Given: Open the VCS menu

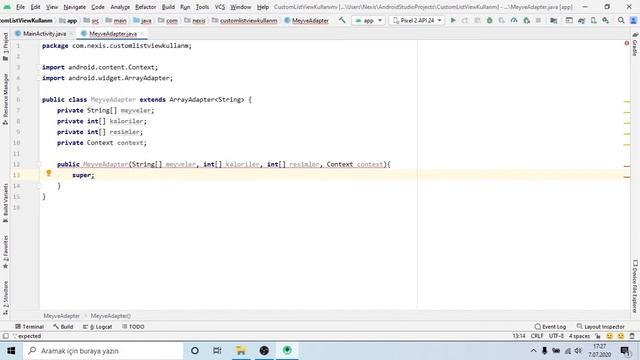Looking at the screenshot, I should pyautogui.click(x=220, y=7).
